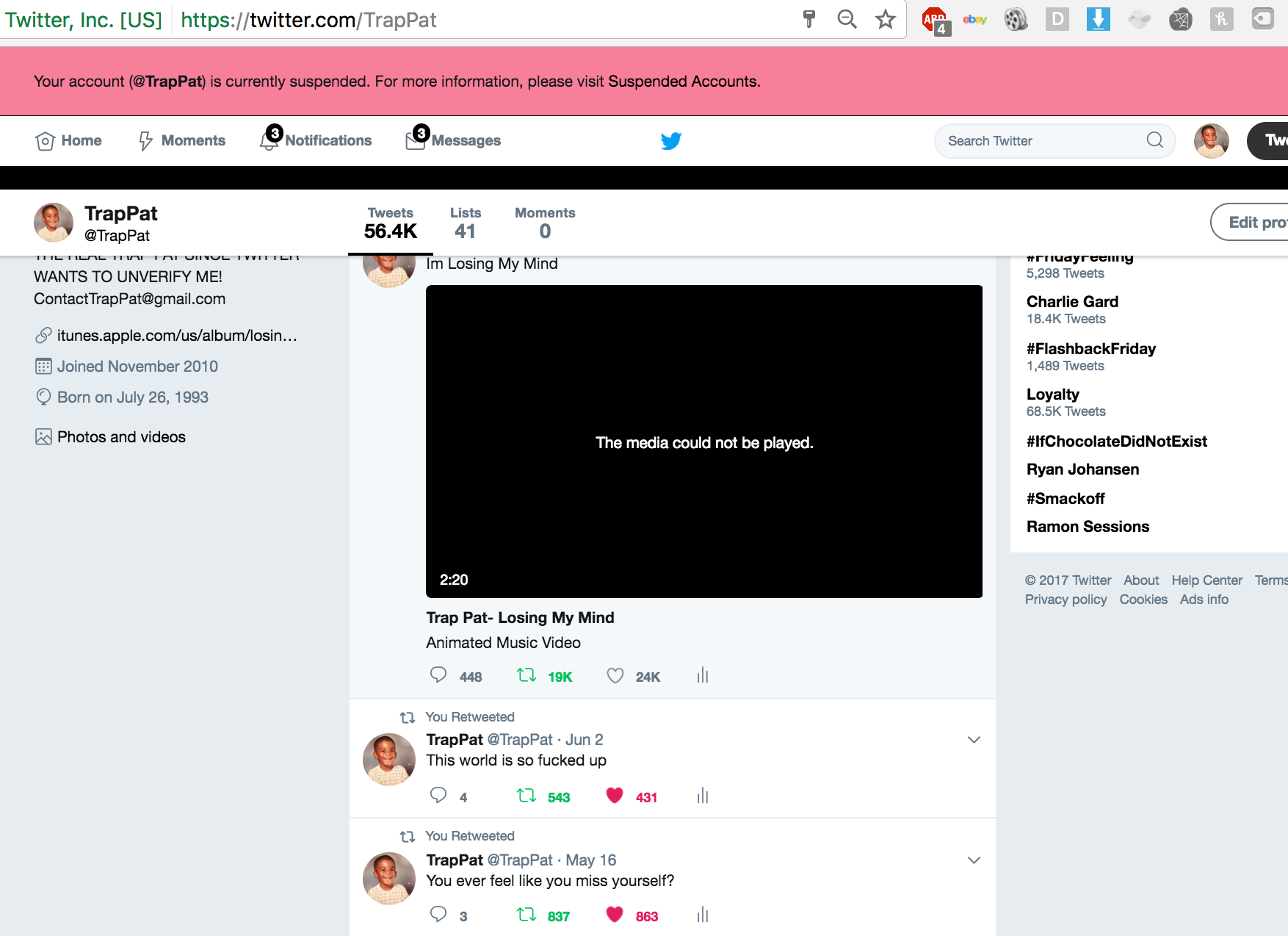Open the Ryan Johansen trend
Image resolution: width=1288 pixels, height=936 pixels.
[x=1083, y=469]
